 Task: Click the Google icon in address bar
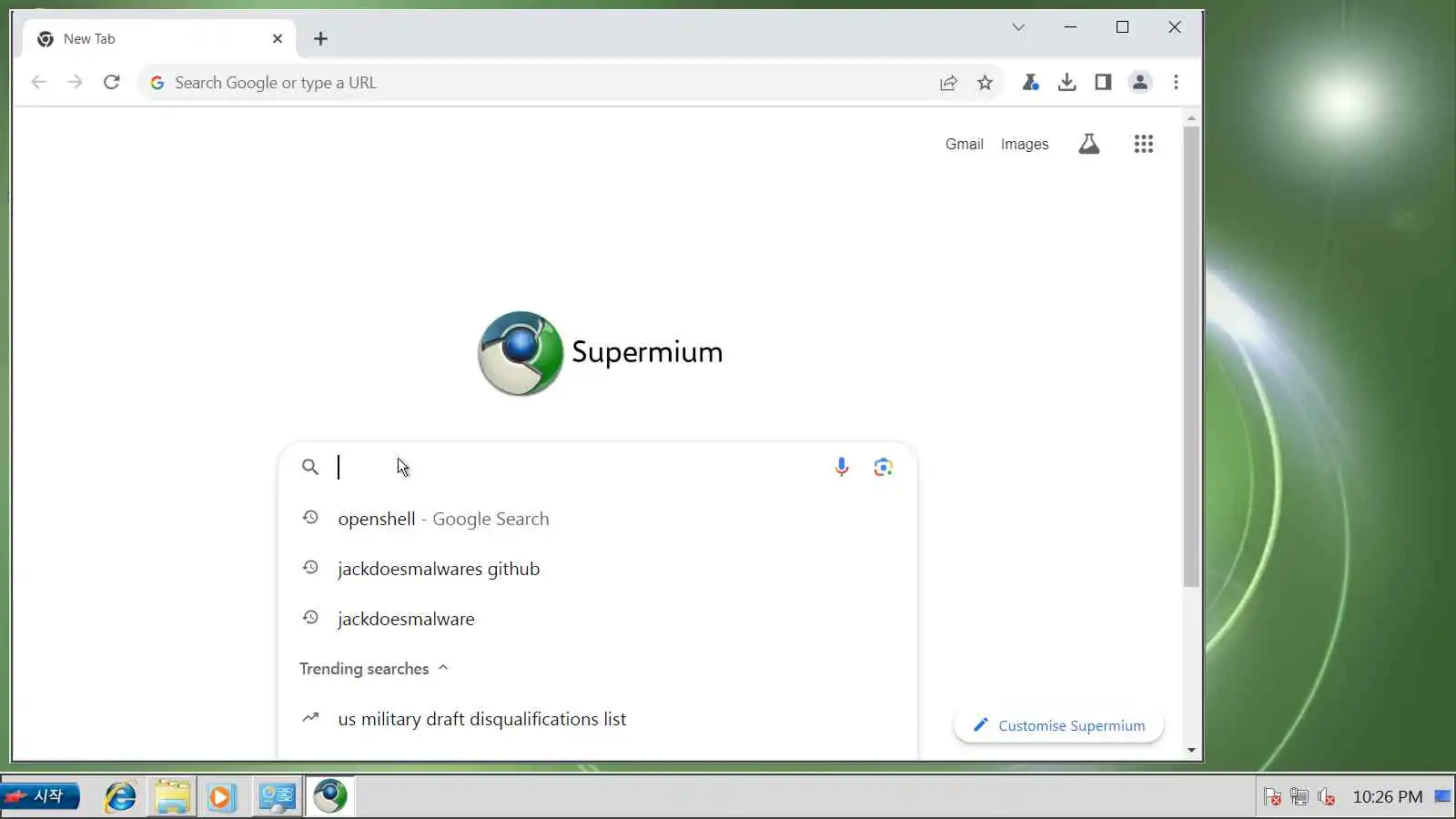pyautogui.click(x=157, y=83)
